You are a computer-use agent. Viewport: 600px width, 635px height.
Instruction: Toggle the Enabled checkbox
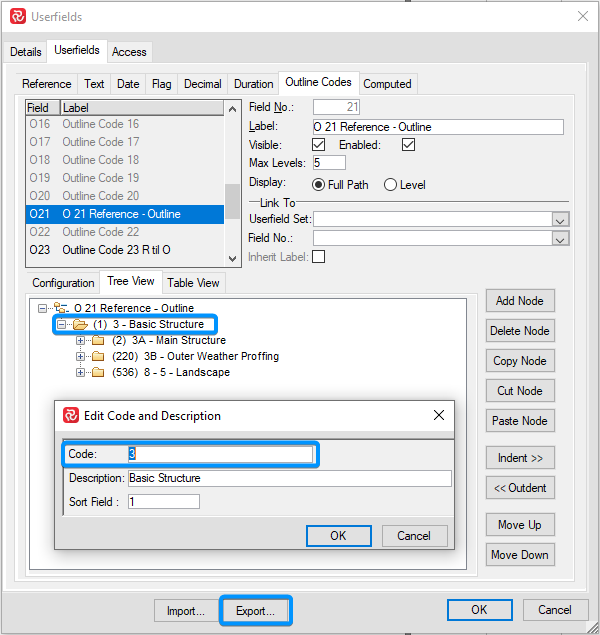pyautogui.click(x=408, y=145)
